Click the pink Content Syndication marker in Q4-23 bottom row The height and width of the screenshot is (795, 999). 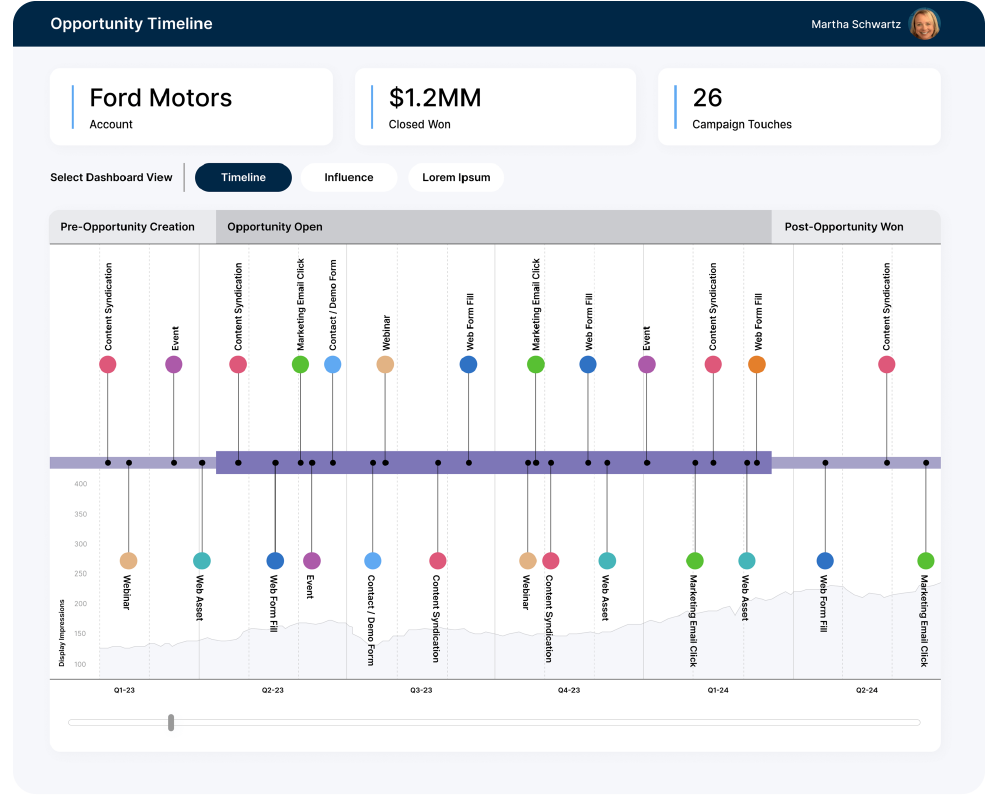click(550, 561)
